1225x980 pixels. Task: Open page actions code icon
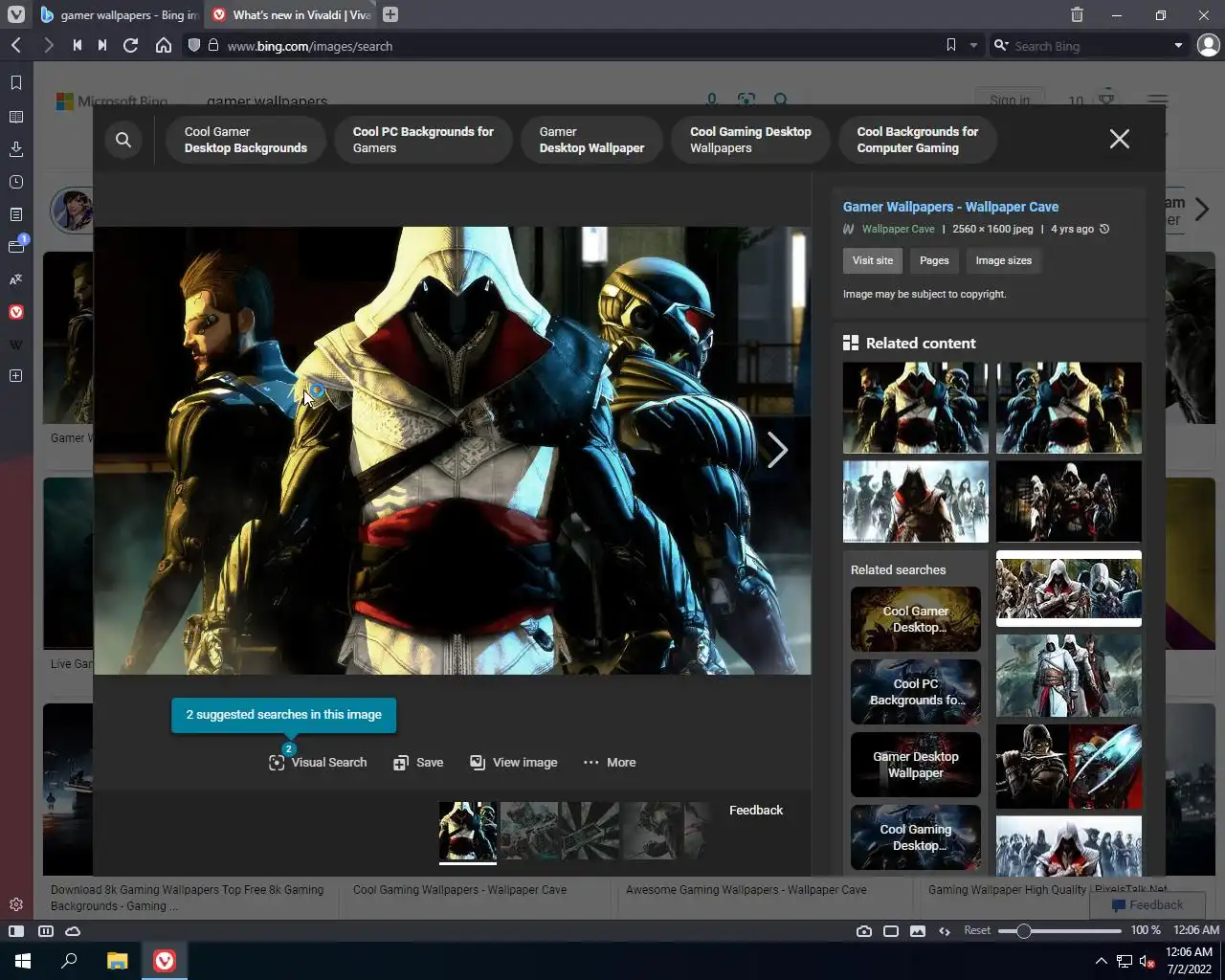pos(945,930)
